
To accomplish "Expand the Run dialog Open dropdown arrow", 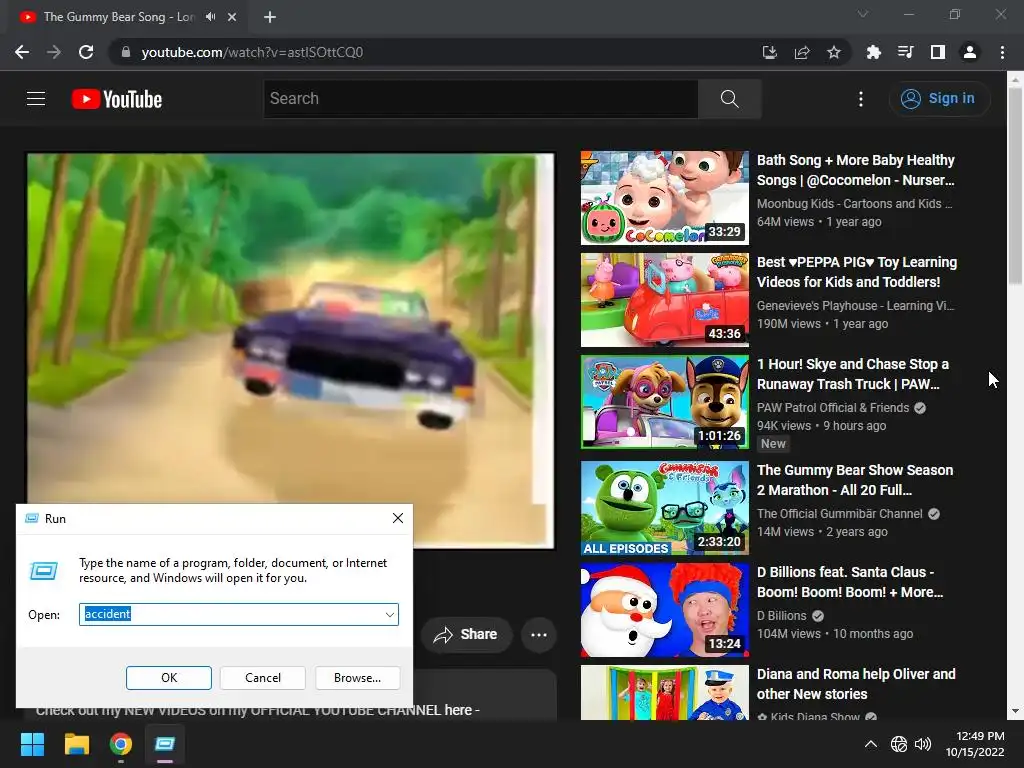I will click(390, 615).
